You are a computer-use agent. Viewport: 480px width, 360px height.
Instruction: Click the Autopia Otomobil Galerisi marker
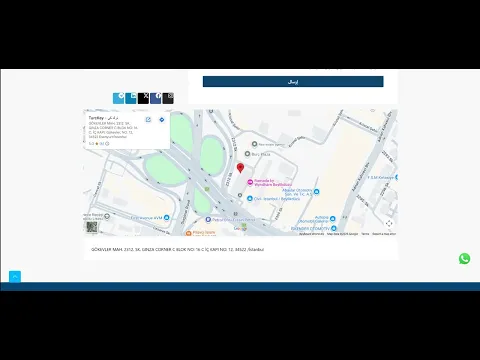tap(332, 219)
